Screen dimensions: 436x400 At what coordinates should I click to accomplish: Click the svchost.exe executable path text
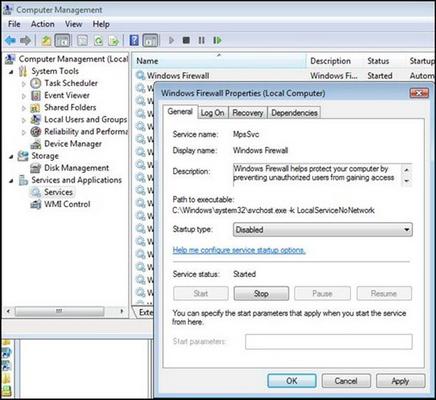[x=273, y=210]
